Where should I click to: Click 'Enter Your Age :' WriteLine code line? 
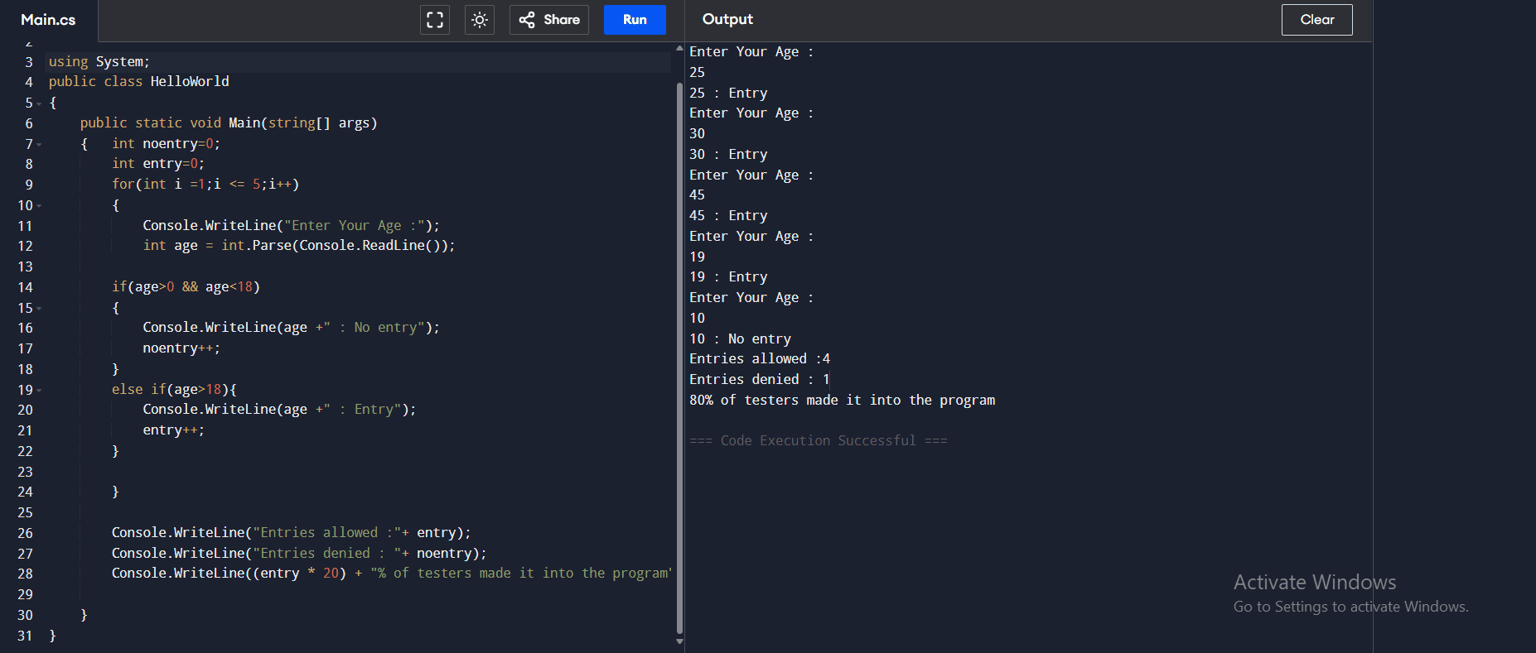[291, 226]
